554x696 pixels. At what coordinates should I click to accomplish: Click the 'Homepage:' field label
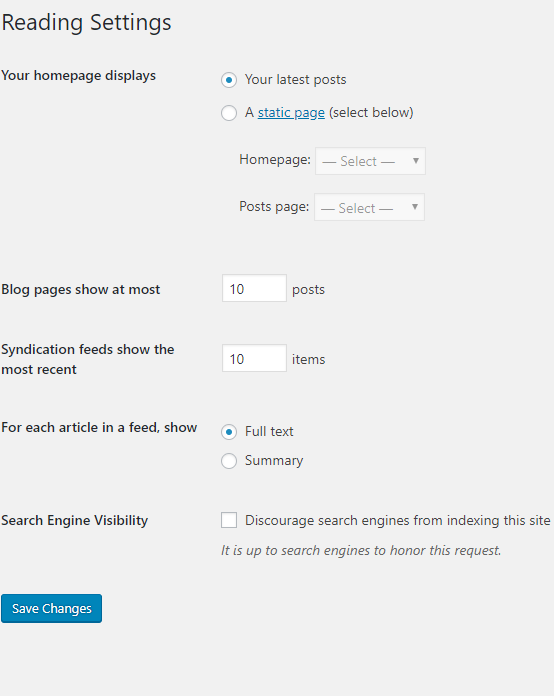coord(275,159)
